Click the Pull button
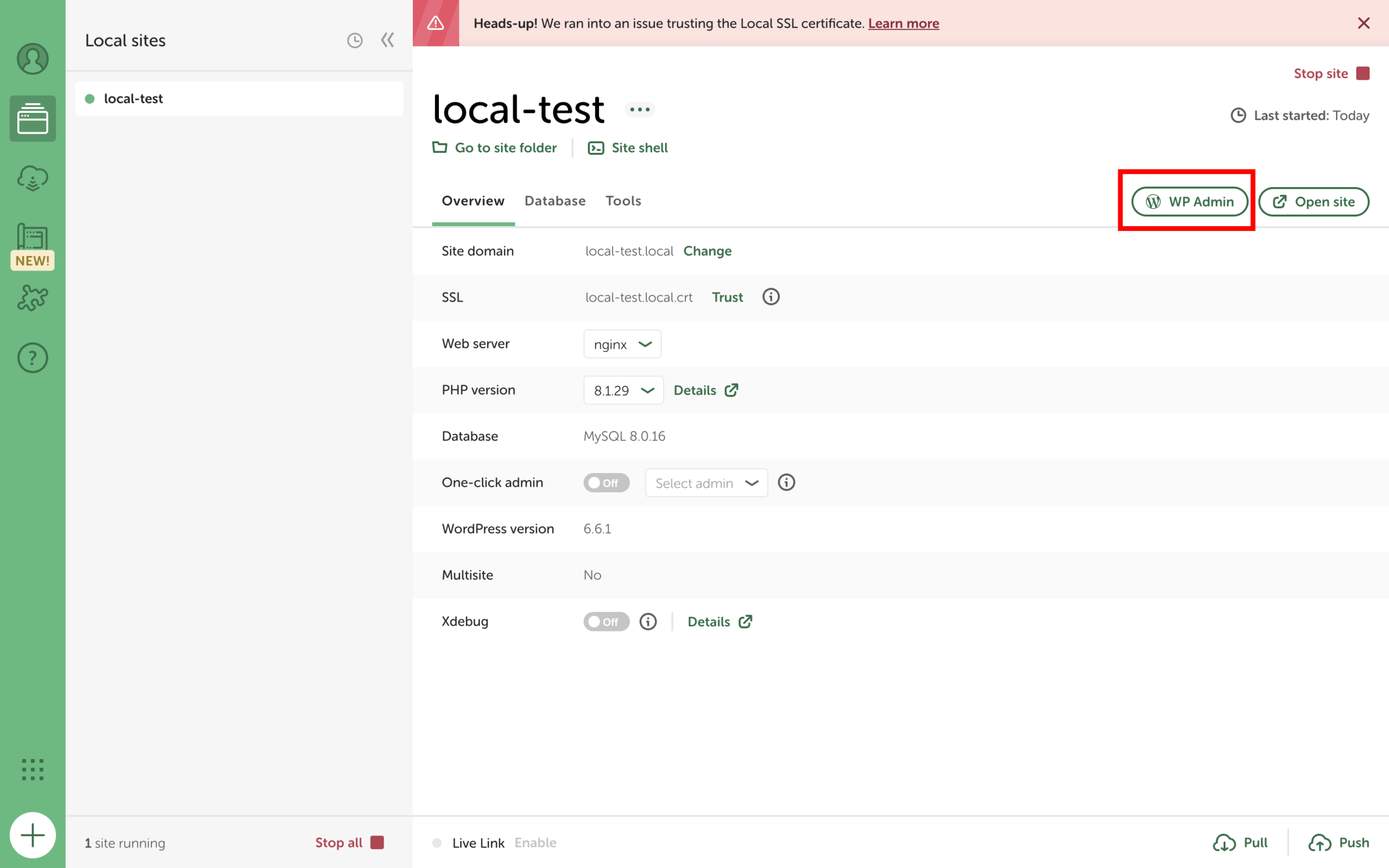The image size is (1389, 868). coord(1240,842)
